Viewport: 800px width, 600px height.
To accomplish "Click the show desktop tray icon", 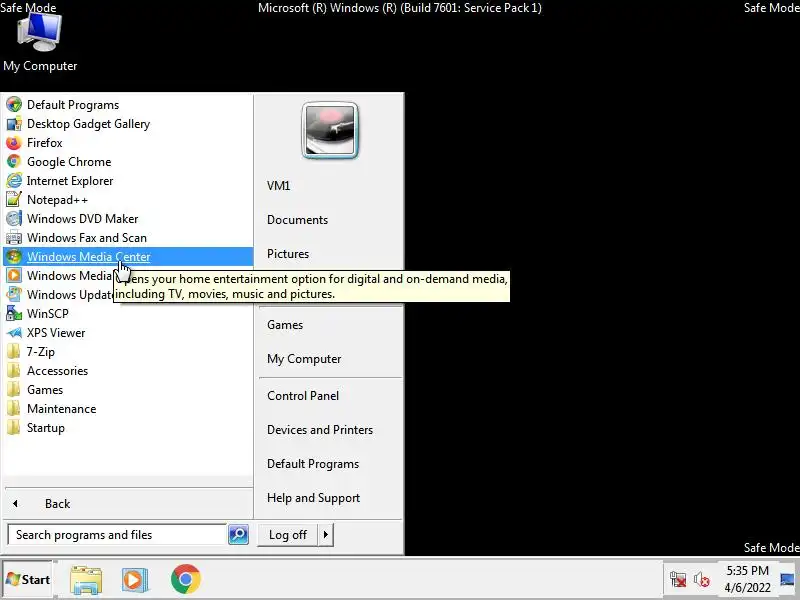I will [787, 580].
